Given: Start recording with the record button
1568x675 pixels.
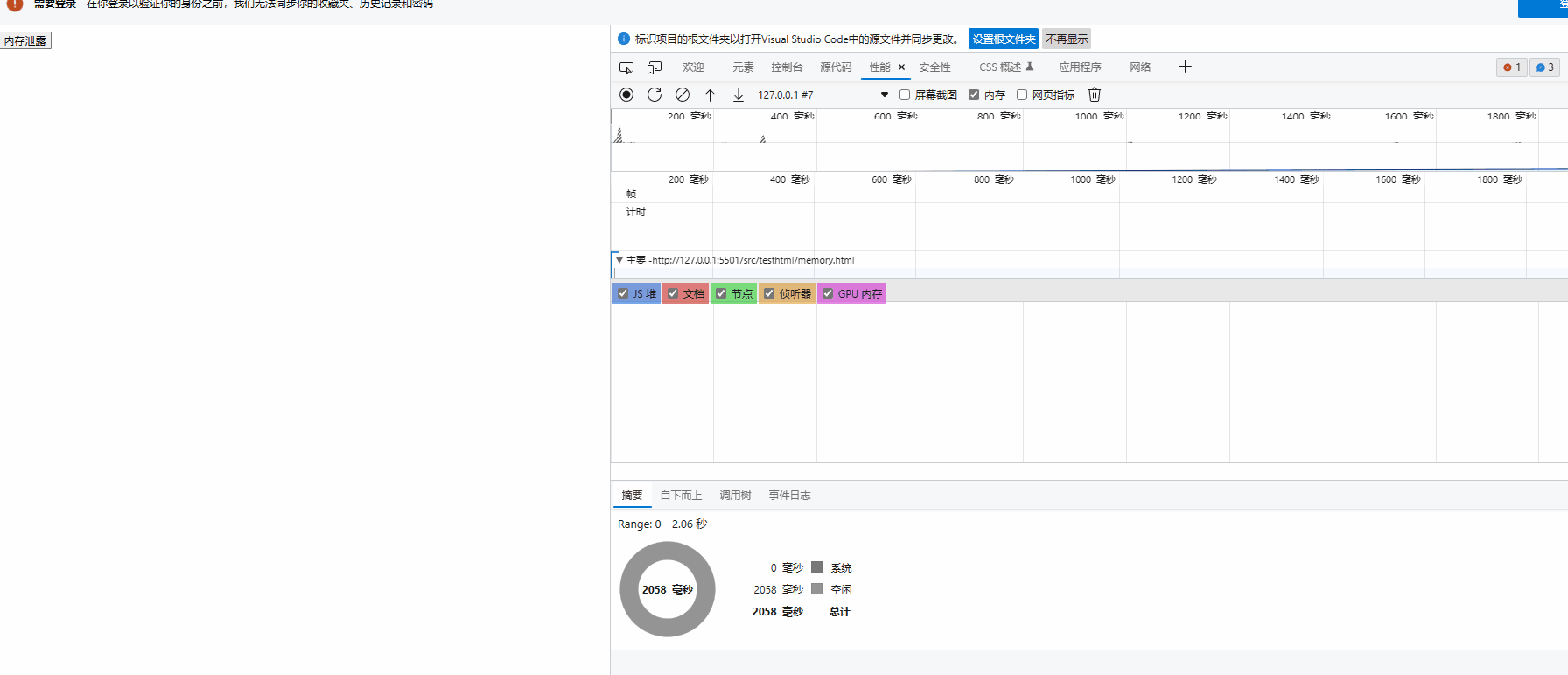Looking at the screenshot, I should point(626,95).
